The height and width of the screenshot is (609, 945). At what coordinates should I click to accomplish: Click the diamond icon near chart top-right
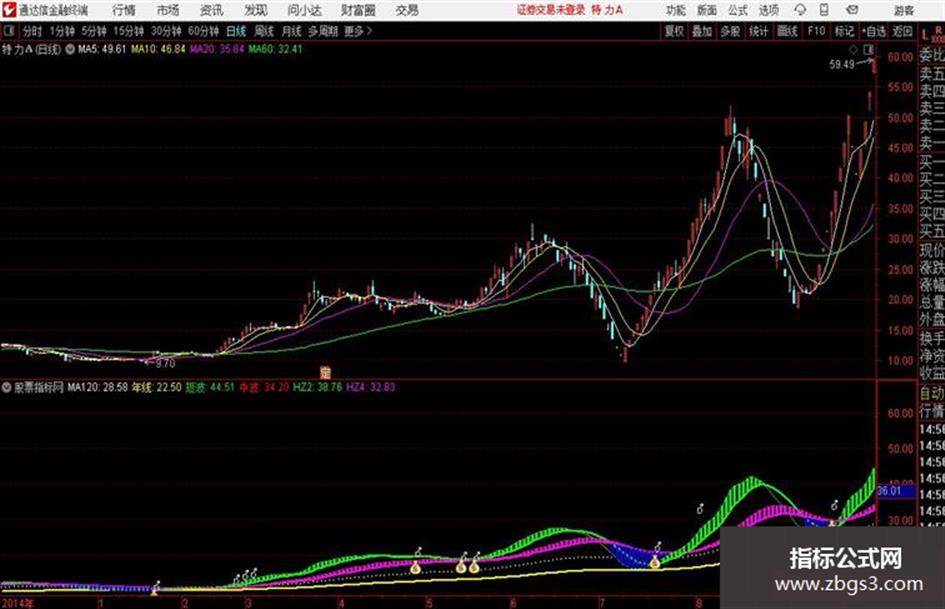click(x=853, y=49)
